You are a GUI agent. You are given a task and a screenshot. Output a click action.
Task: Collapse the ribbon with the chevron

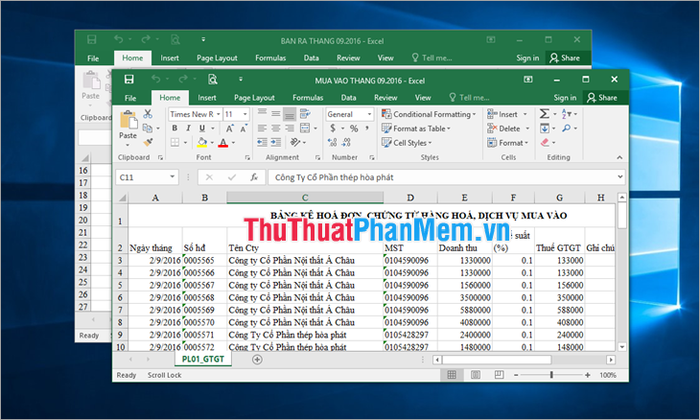[x=620, y=157]
